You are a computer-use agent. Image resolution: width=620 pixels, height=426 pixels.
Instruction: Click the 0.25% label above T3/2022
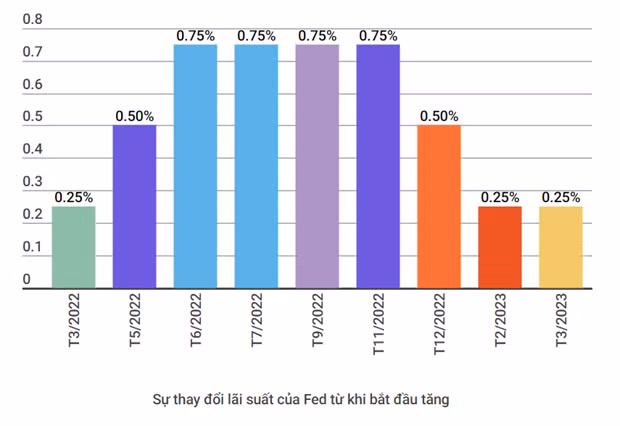pos(74,197)
